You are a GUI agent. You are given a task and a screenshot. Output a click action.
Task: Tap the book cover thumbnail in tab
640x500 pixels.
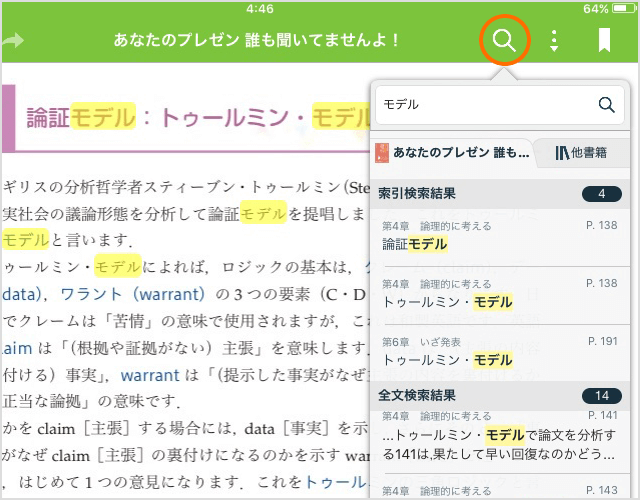tap(382, 153)
